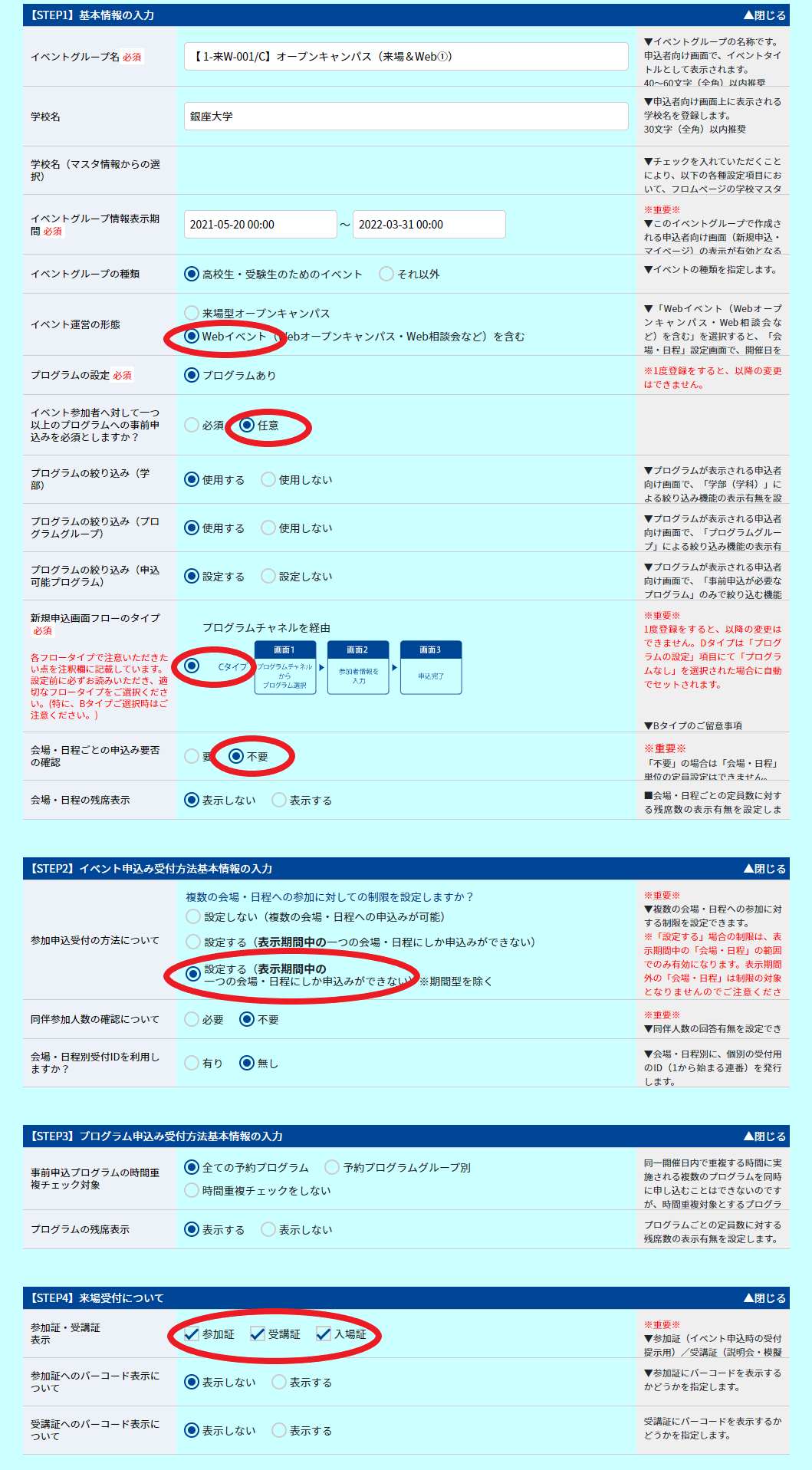Choose 使用しない for プログラムグループ filter

(268, 528)
